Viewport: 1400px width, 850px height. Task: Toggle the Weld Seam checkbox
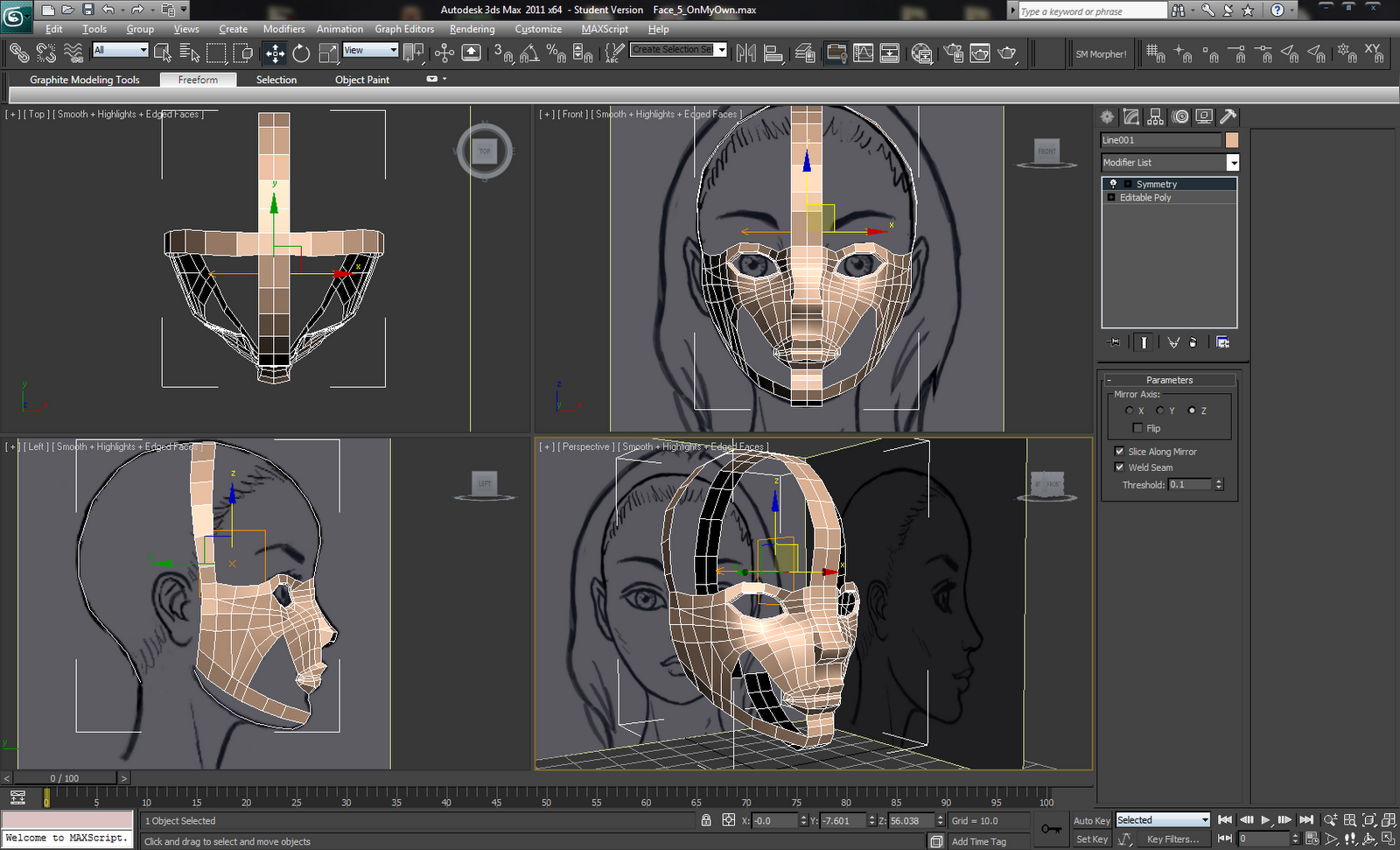click(1119, 467)
